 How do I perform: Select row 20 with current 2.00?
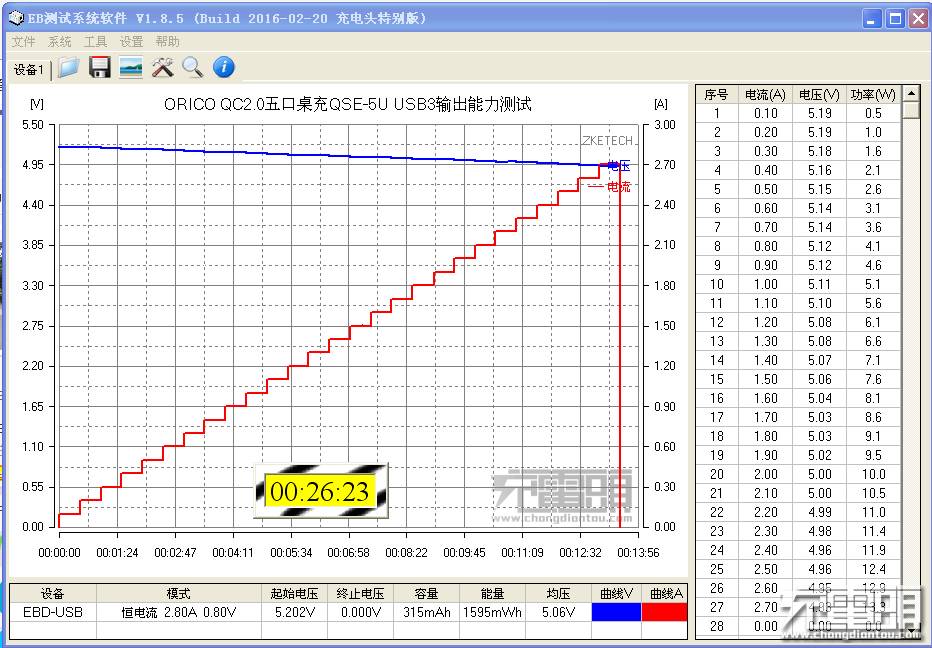point(798,474)
